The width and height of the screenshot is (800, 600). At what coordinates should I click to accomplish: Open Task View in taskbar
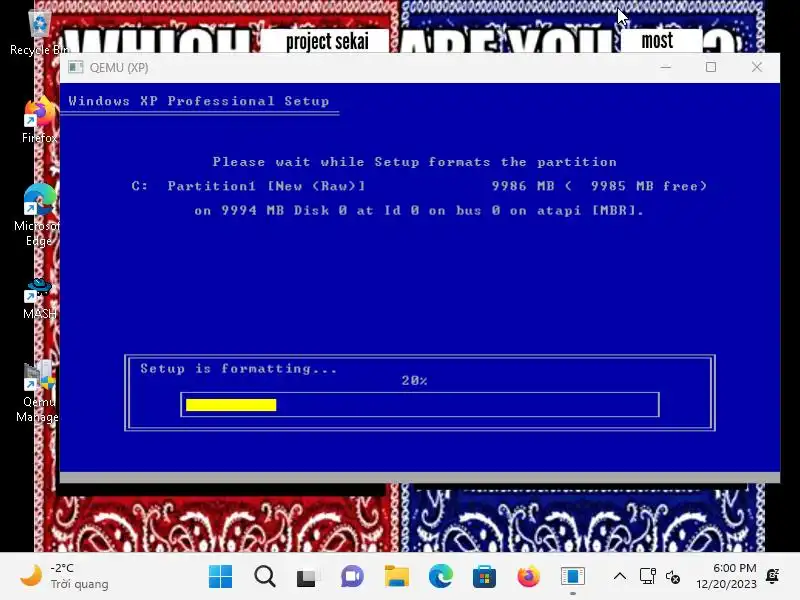pos(308,577)
